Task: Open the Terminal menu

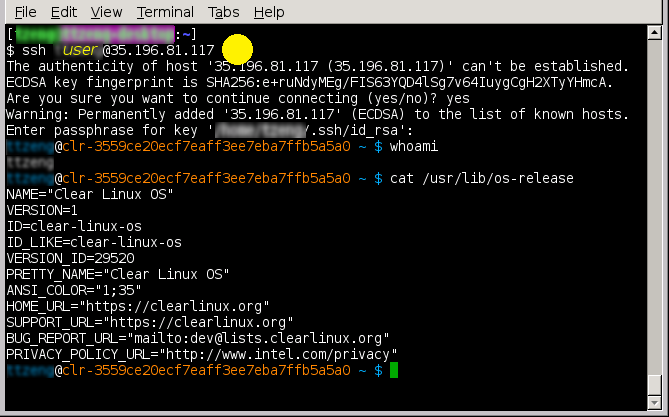Action: click(x=165, y=12)
